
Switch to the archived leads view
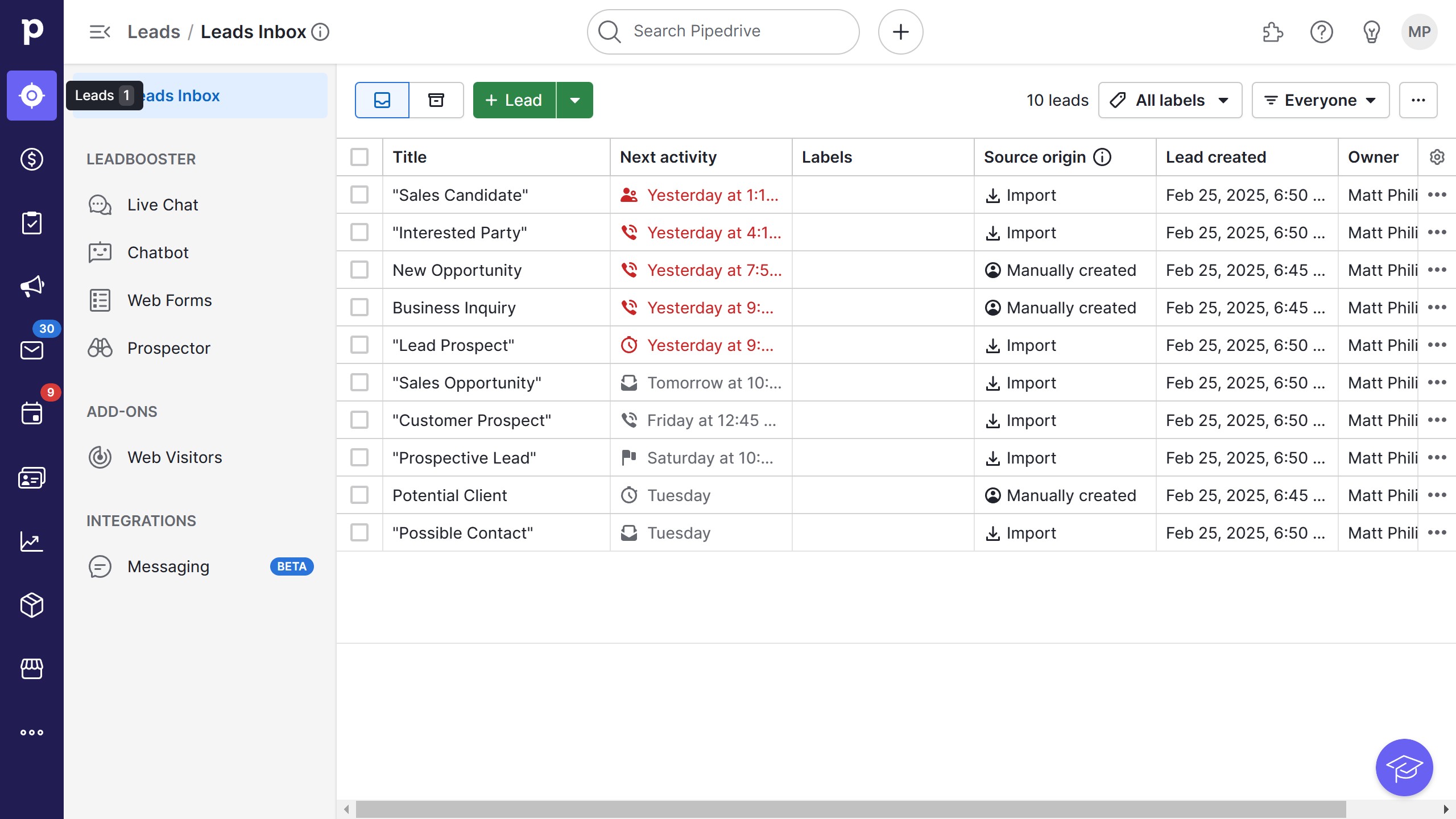pos(437,100)
